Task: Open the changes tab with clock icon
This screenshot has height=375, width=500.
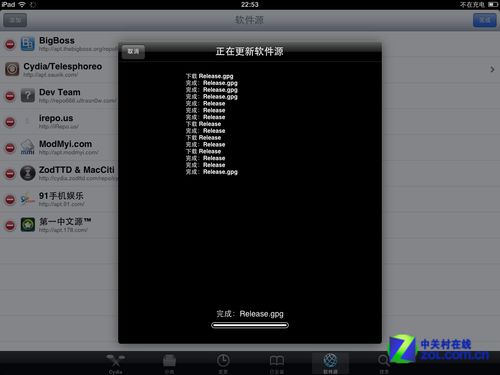Action: [223, 363]
